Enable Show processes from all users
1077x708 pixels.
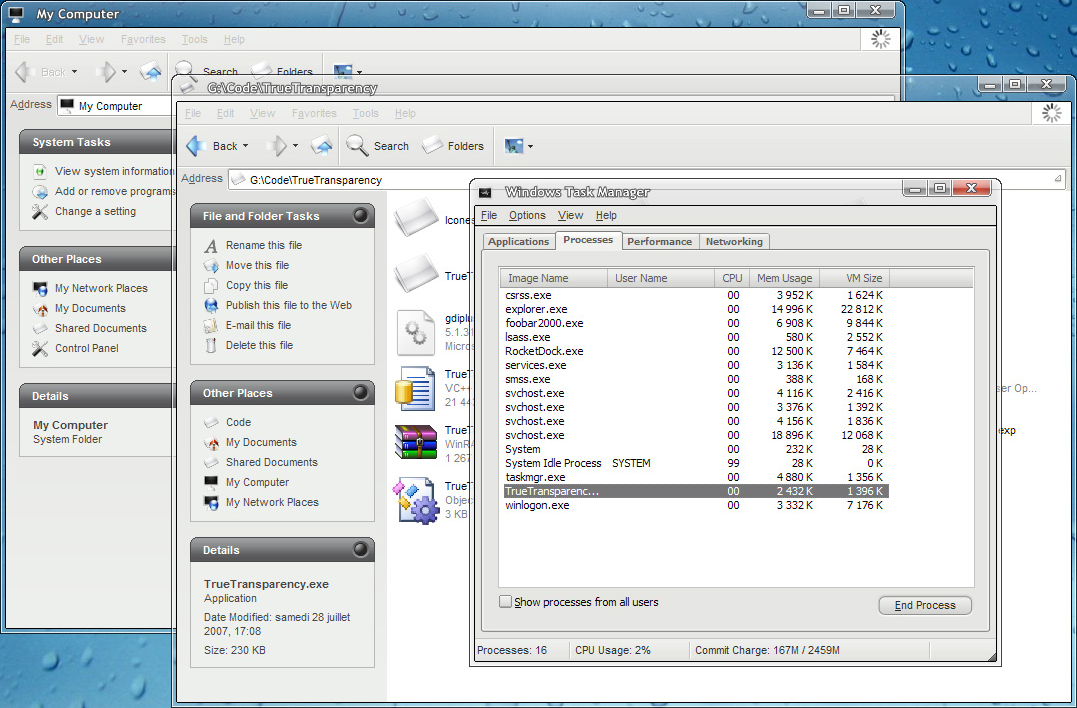(x=505, y=602)
